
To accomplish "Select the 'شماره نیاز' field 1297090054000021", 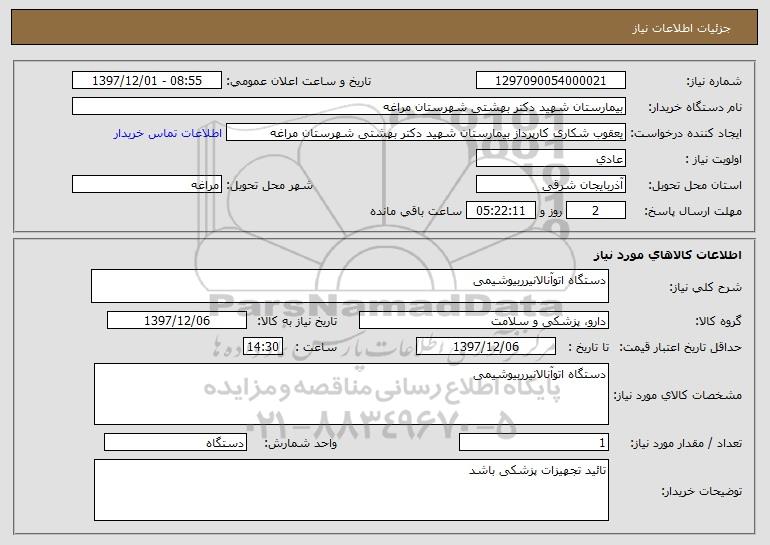I will point(550,81).
